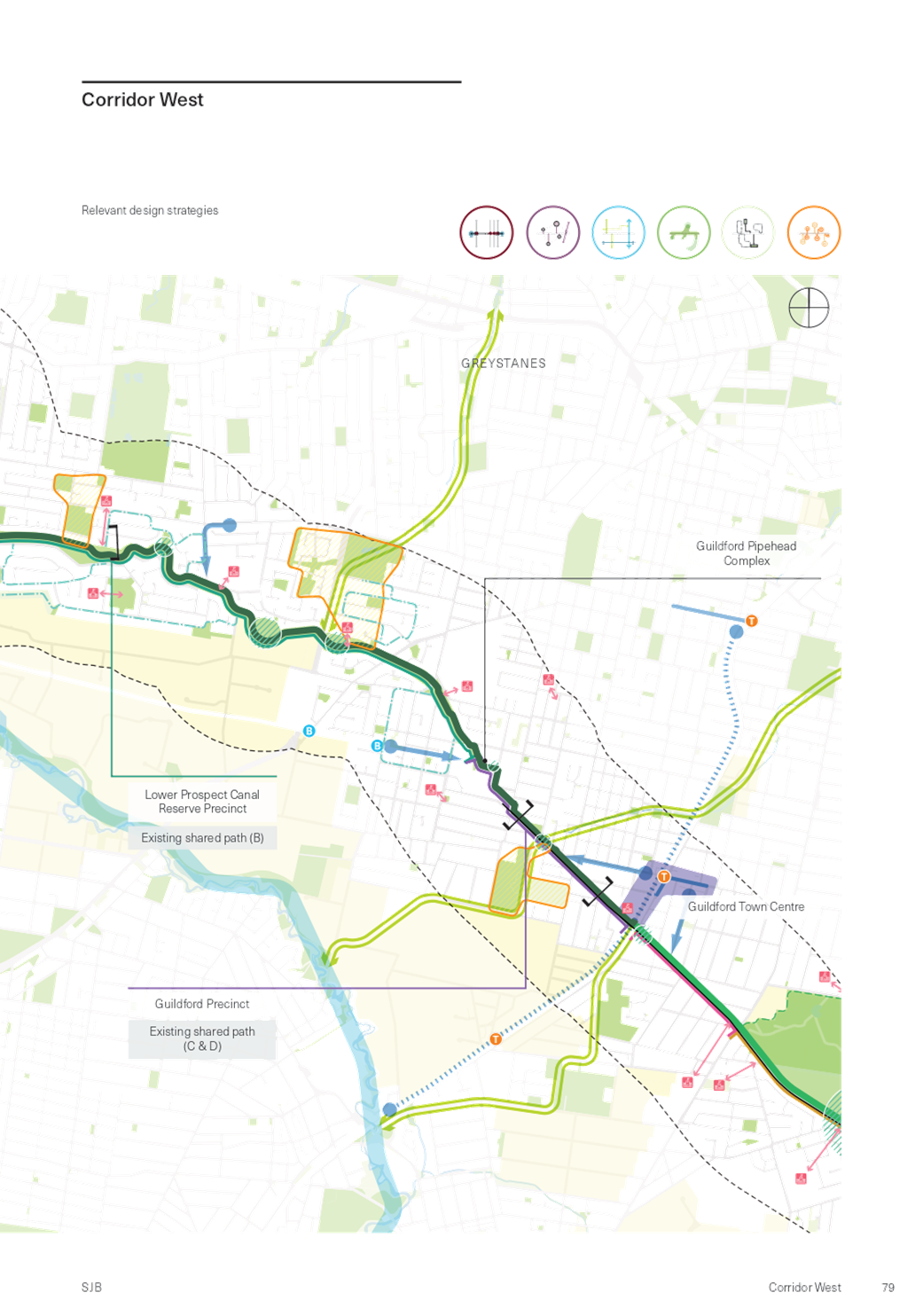The image size is (923, 1316).
Task: Click the orange T marker on the dotted blue line
Action: [496, 1038]
